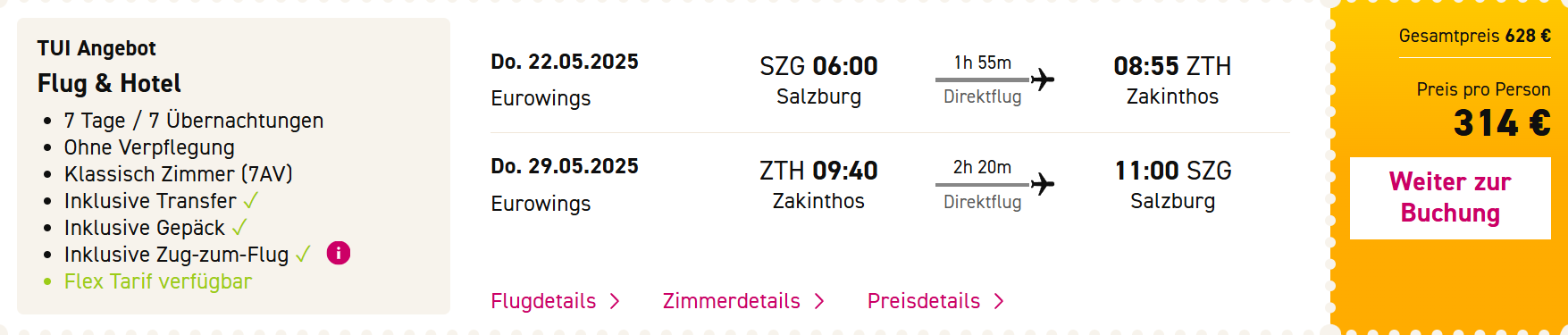1568x335 pixels.
Task: Click the 1h 55m Direktflug duration bar
Action: [x=983, y=80]
